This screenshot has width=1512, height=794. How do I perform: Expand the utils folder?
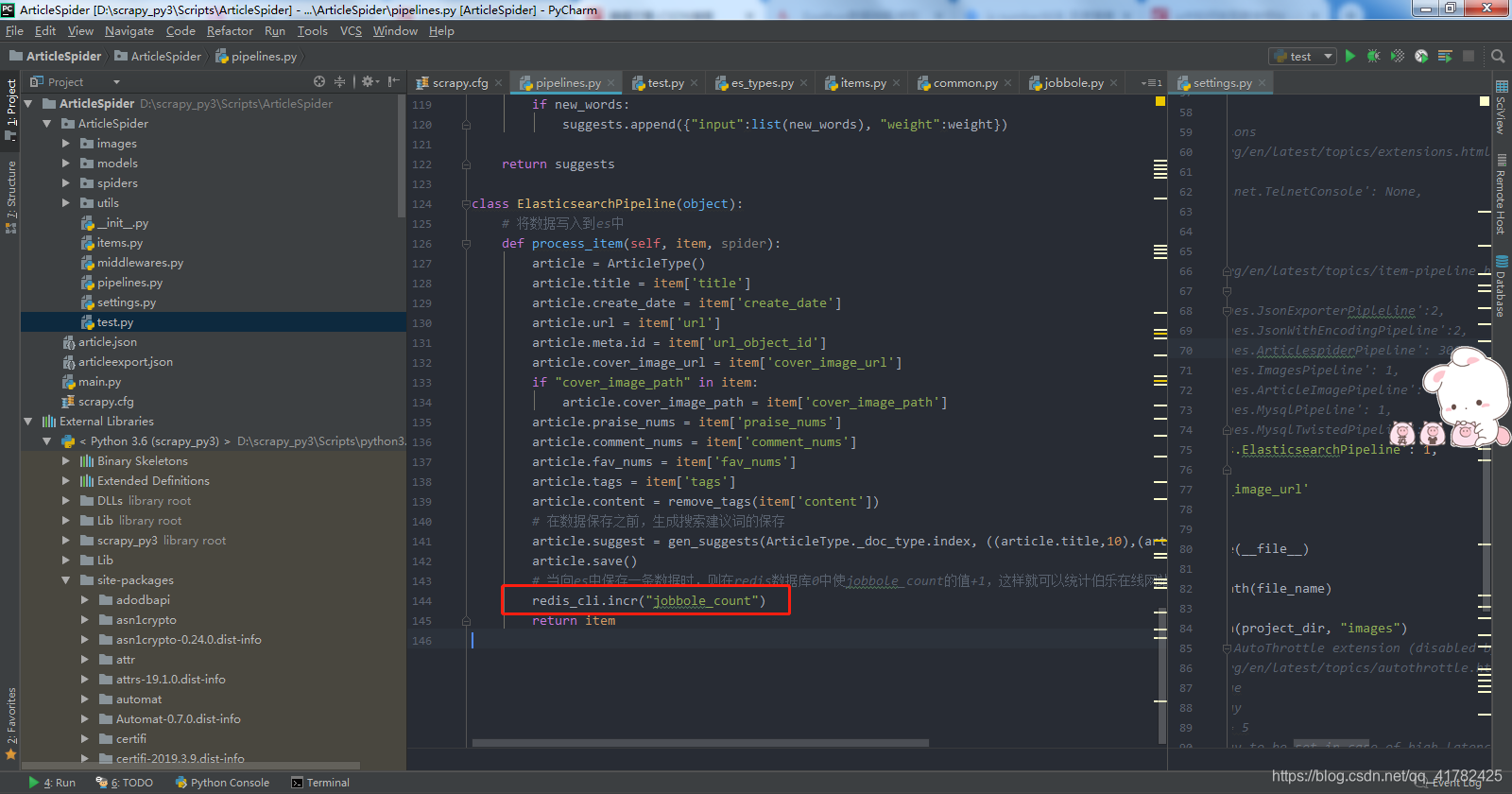tap(66, 203)
